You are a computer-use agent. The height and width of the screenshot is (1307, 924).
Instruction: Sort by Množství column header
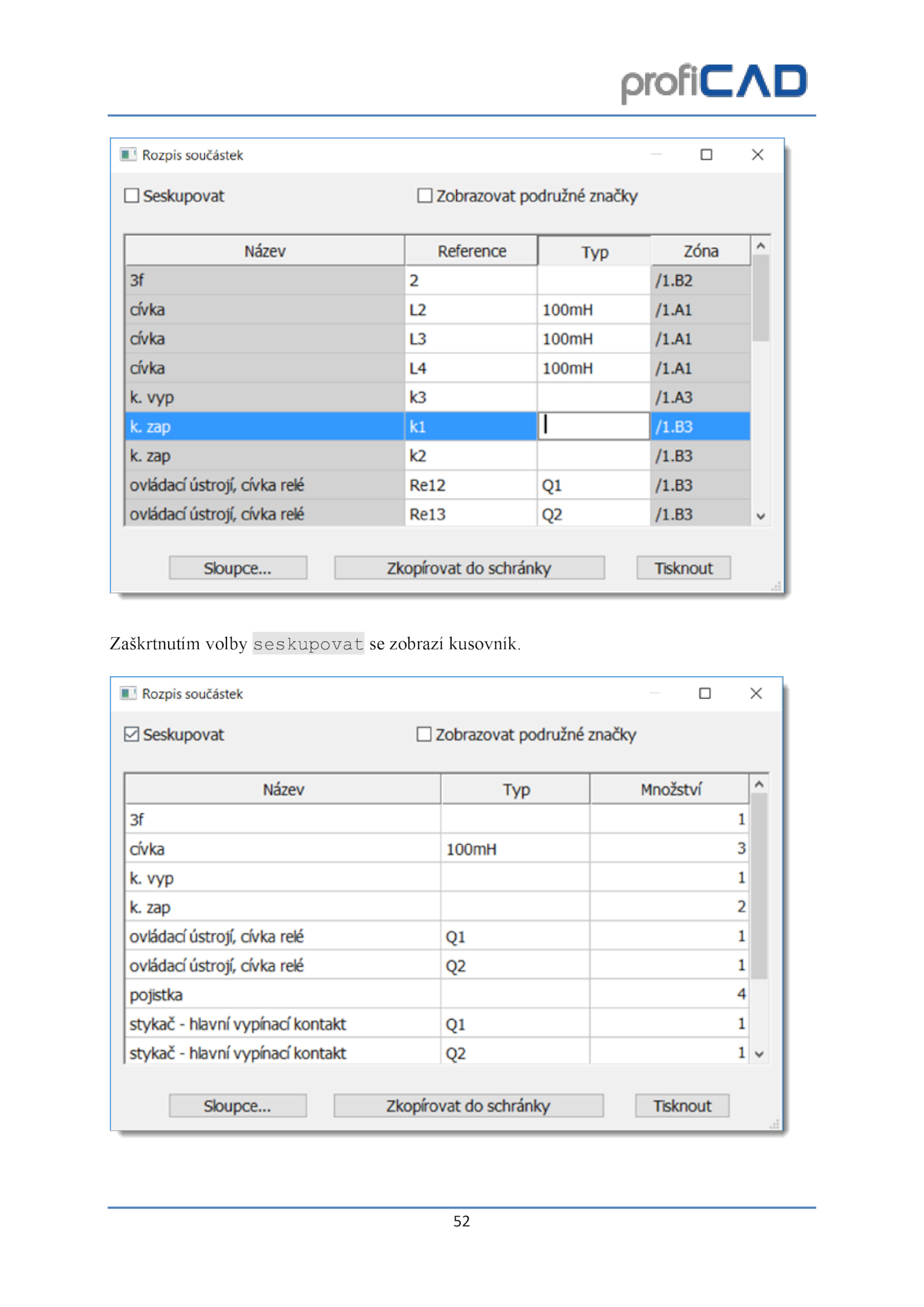pyautogui.click(x=670, y=790)
